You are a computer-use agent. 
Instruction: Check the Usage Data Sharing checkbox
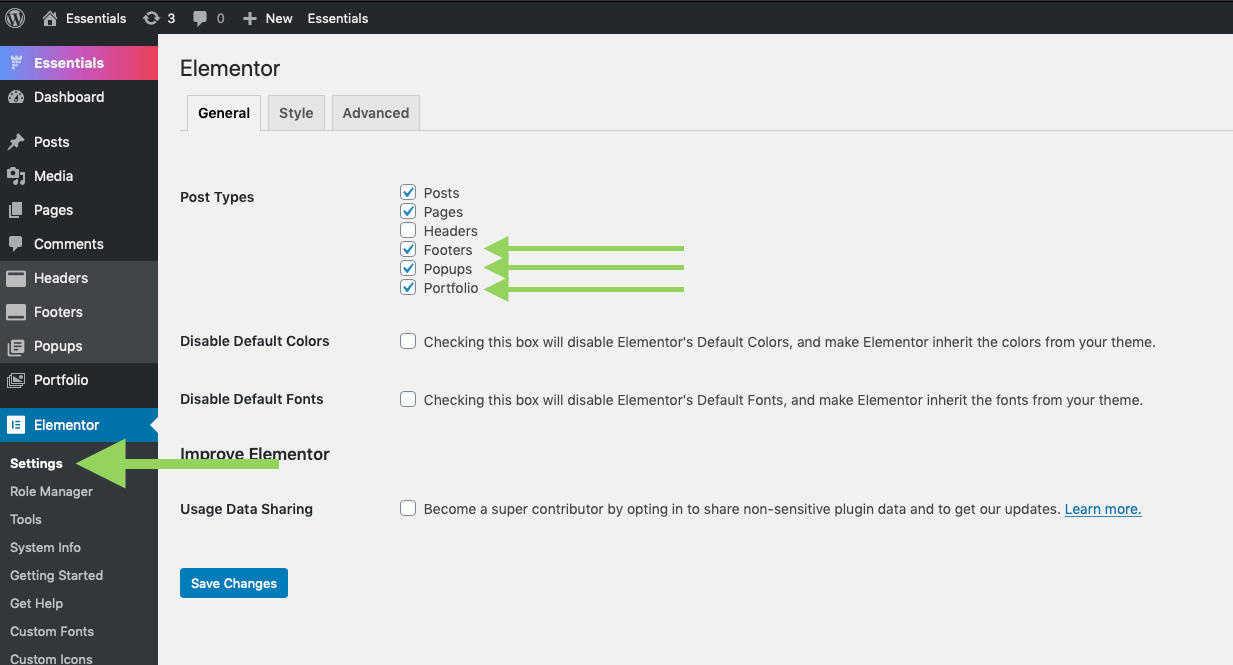[x=408, y=508]
